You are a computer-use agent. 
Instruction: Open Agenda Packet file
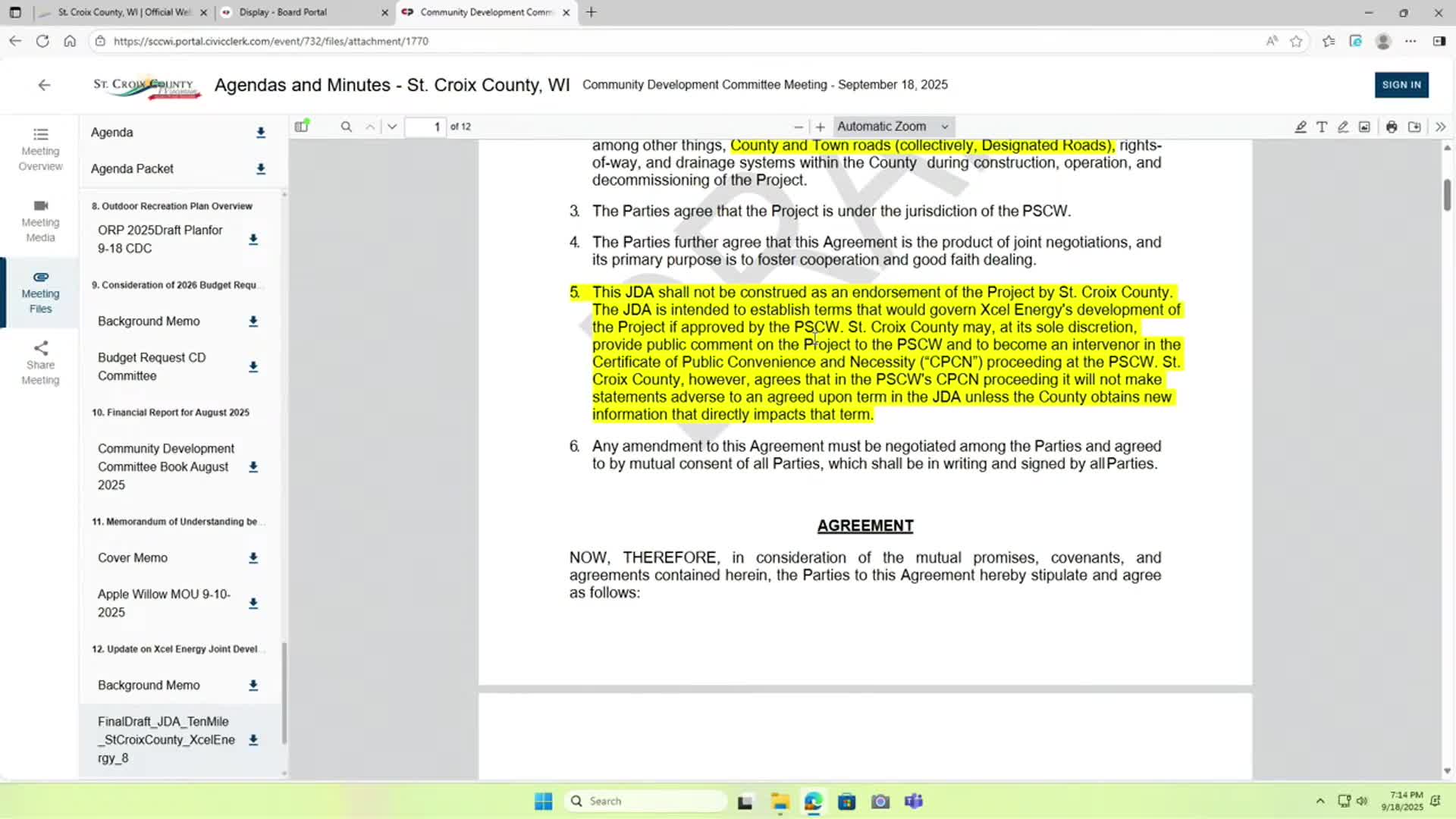(x=132, y=169)
